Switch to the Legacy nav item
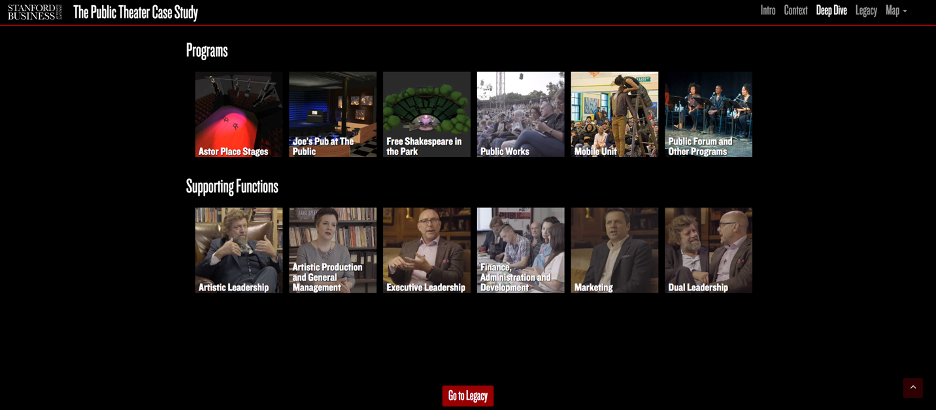936x410 pixels. pos(866,11)
